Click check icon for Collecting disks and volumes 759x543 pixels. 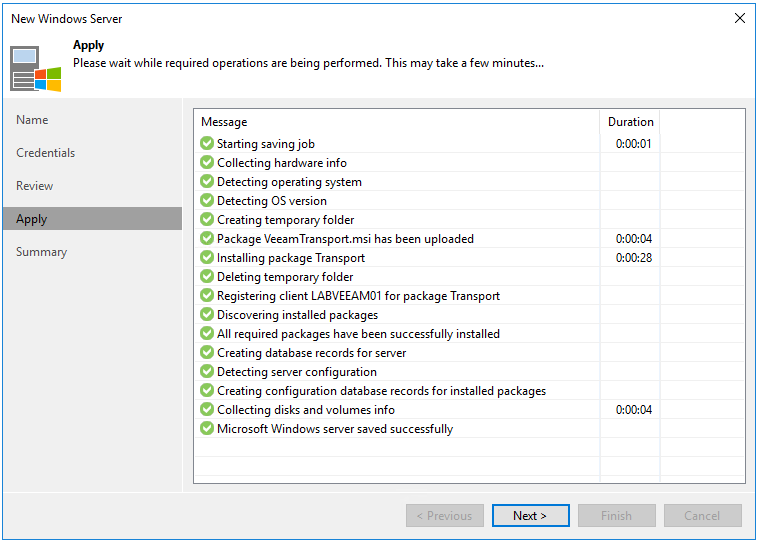click(x=207, y=410)
